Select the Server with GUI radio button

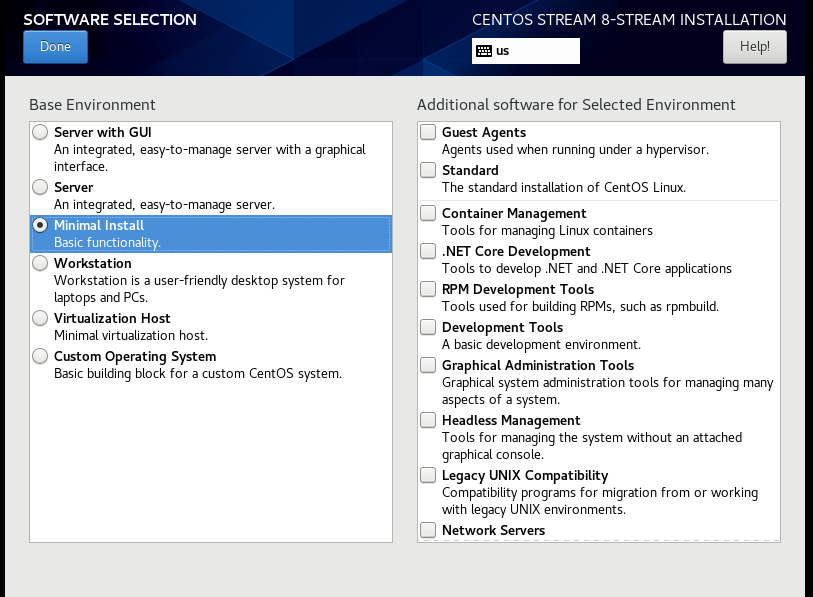pos(40,132)
